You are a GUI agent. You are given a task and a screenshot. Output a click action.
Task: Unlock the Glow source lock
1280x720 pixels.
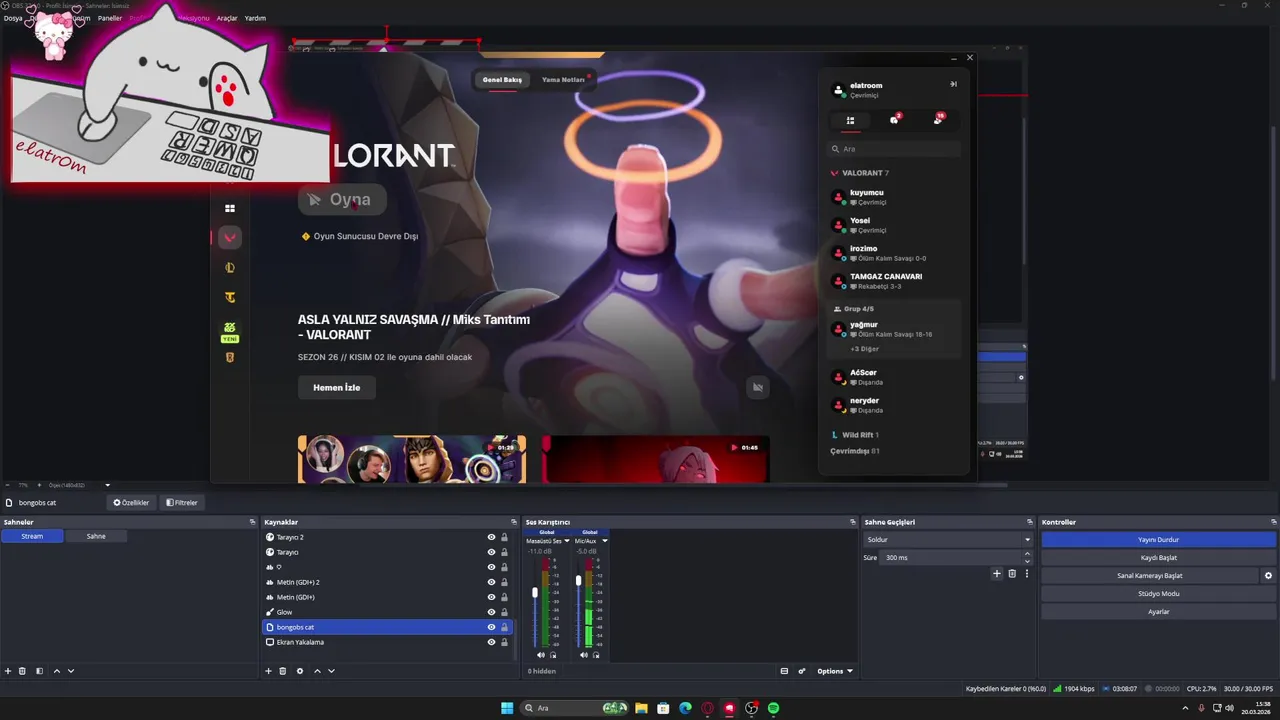coord(504,612)
